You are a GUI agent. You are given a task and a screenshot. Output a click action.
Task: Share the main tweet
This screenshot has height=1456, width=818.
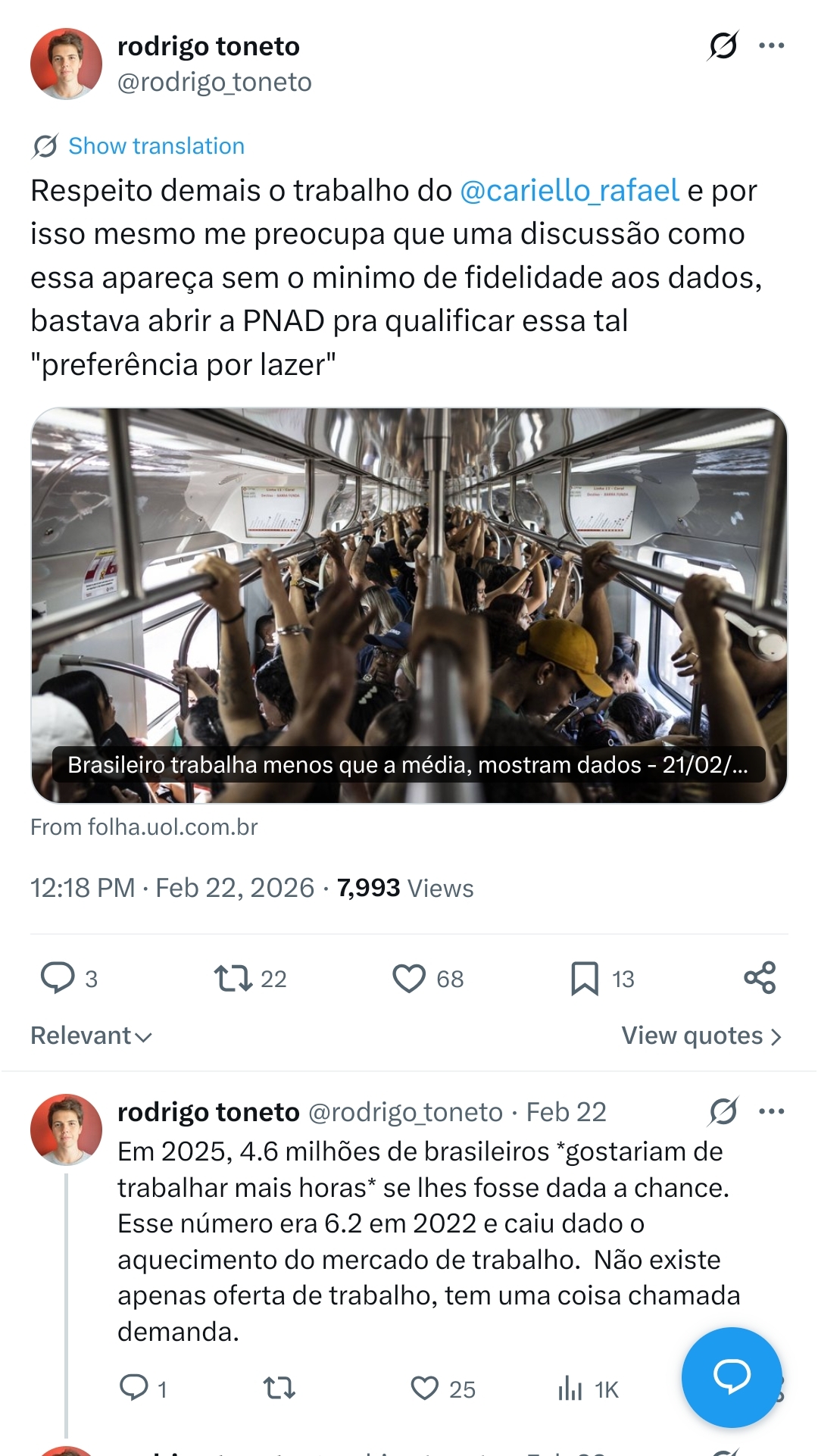click(760, 978)
